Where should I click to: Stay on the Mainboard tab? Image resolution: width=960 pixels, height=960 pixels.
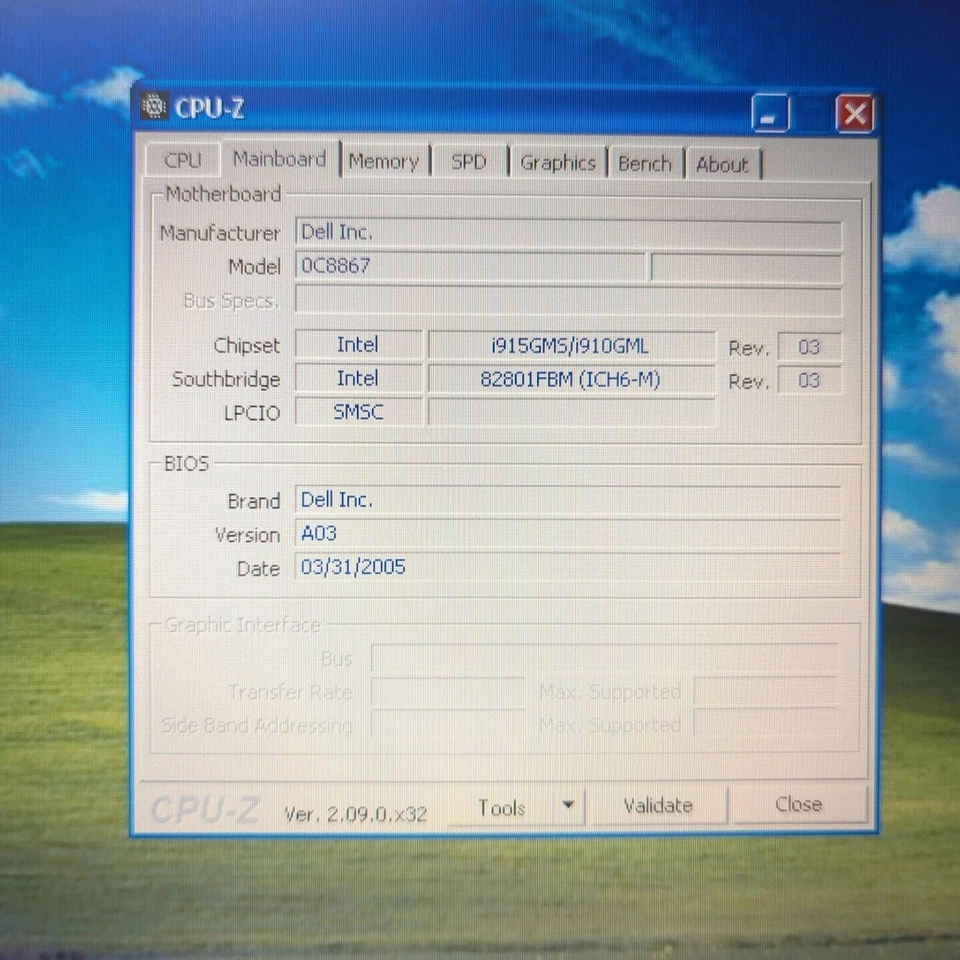coord(279,158)
